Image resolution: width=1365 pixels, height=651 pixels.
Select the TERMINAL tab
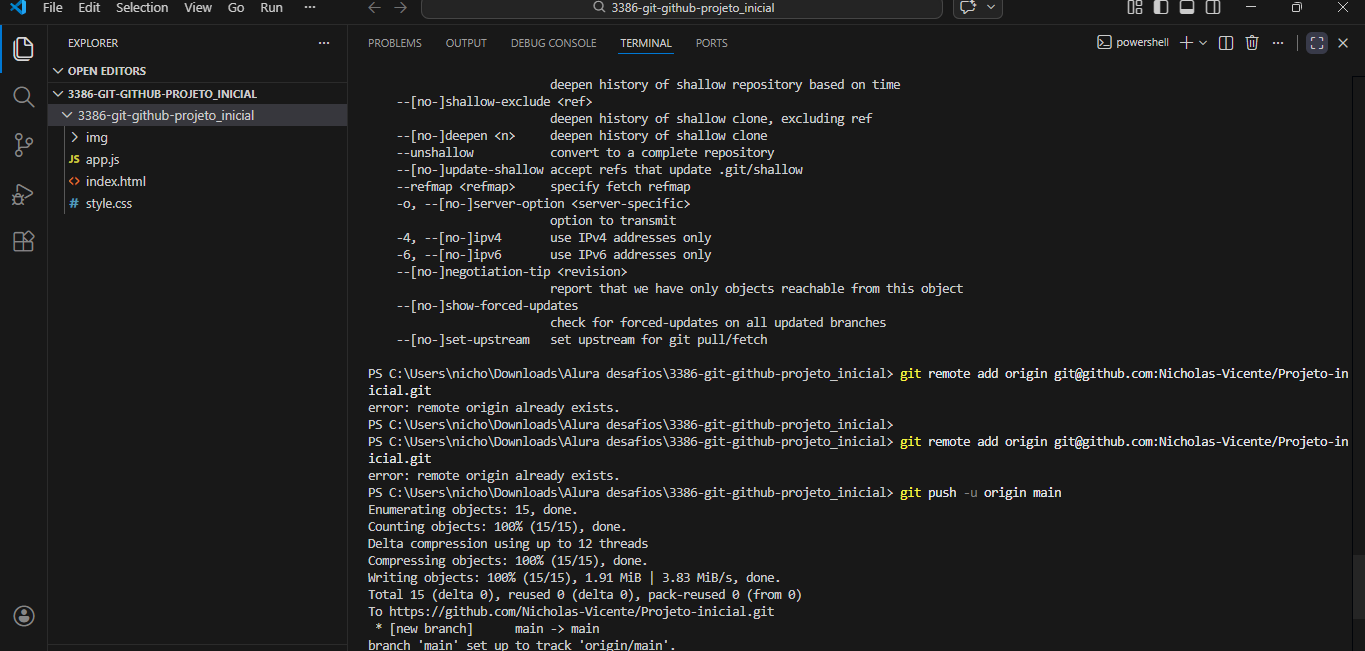tap(646, 43)
